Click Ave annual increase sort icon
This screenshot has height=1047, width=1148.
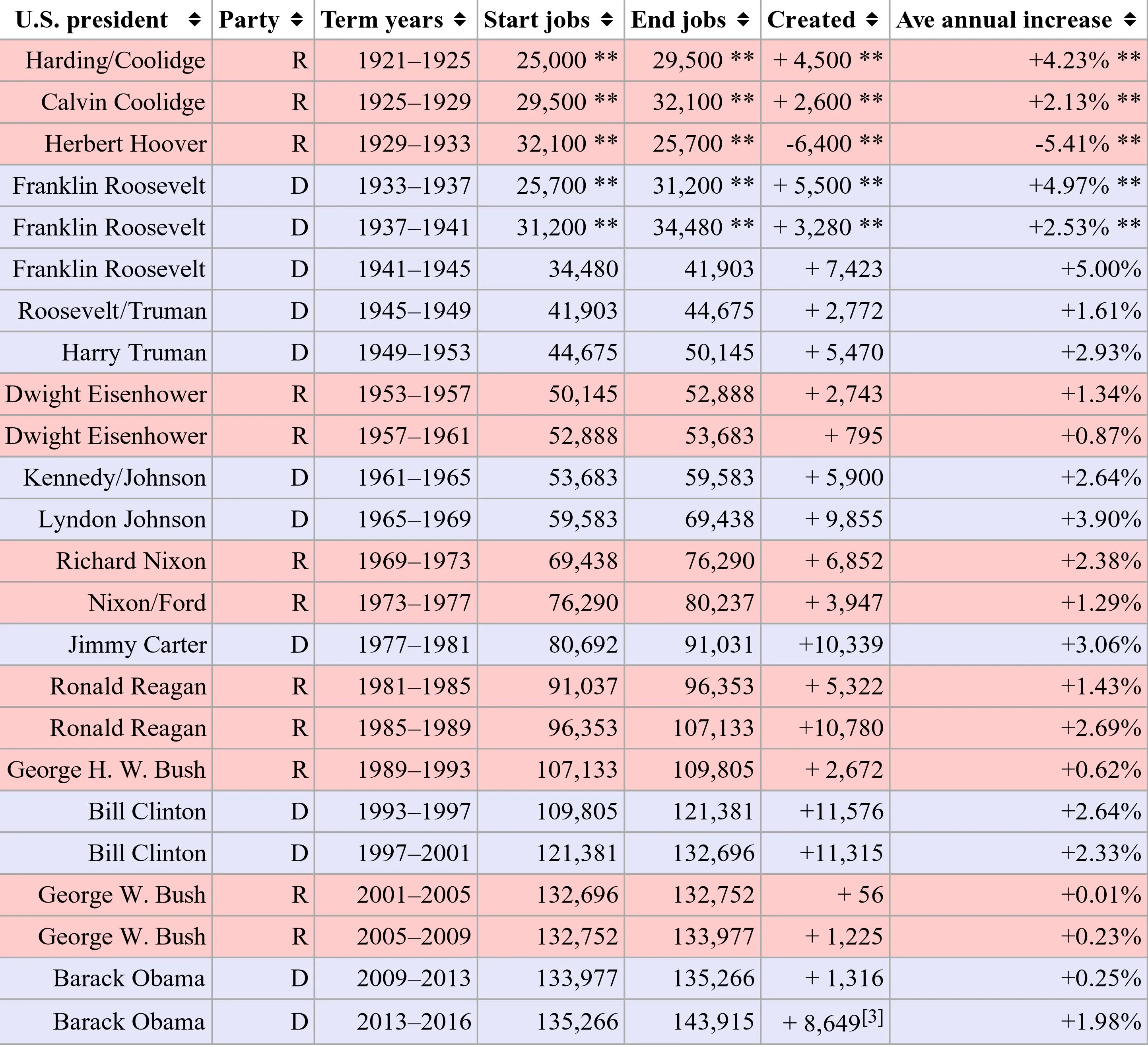pyautogui.click(x=1131, y=21)
